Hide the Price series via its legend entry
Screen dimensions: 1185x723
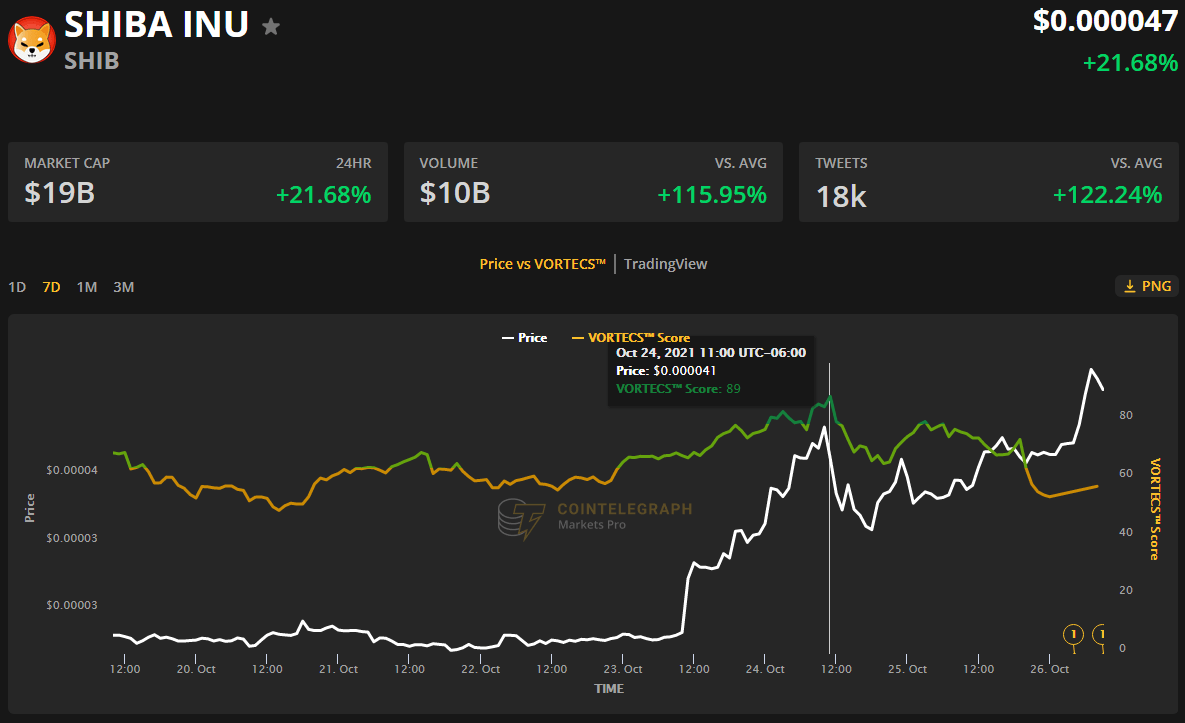tap(524, 338)
